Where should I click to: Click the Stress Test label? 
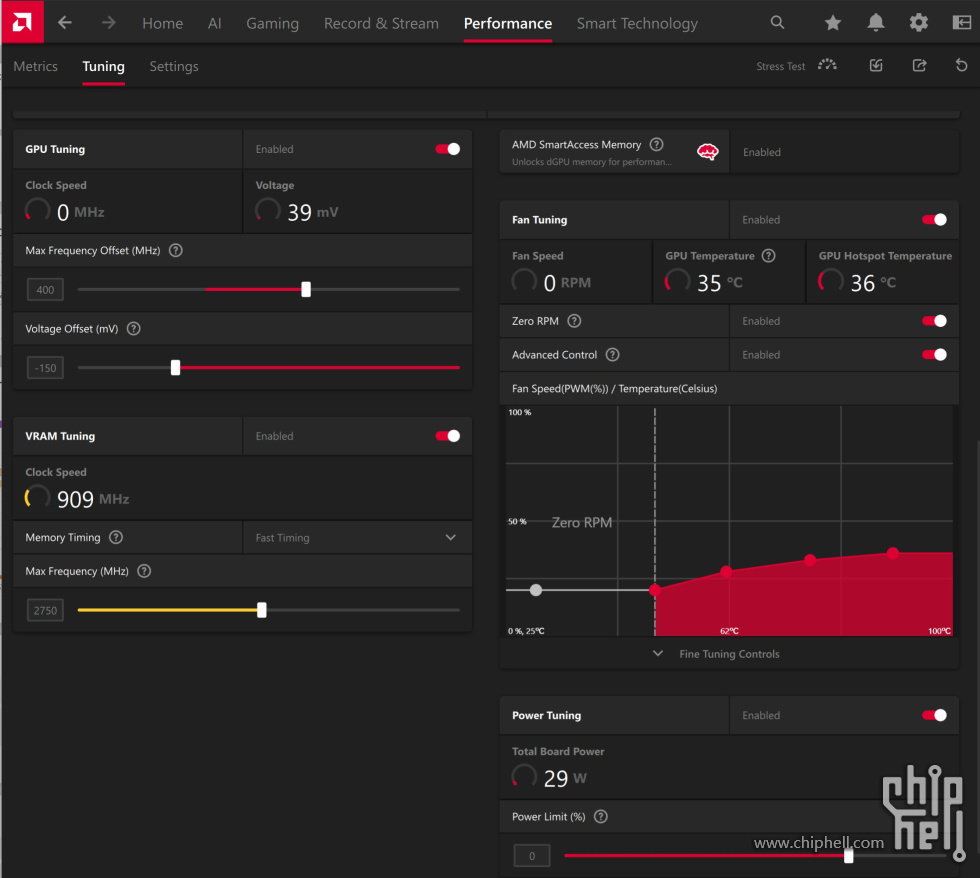tap(781, 66)
